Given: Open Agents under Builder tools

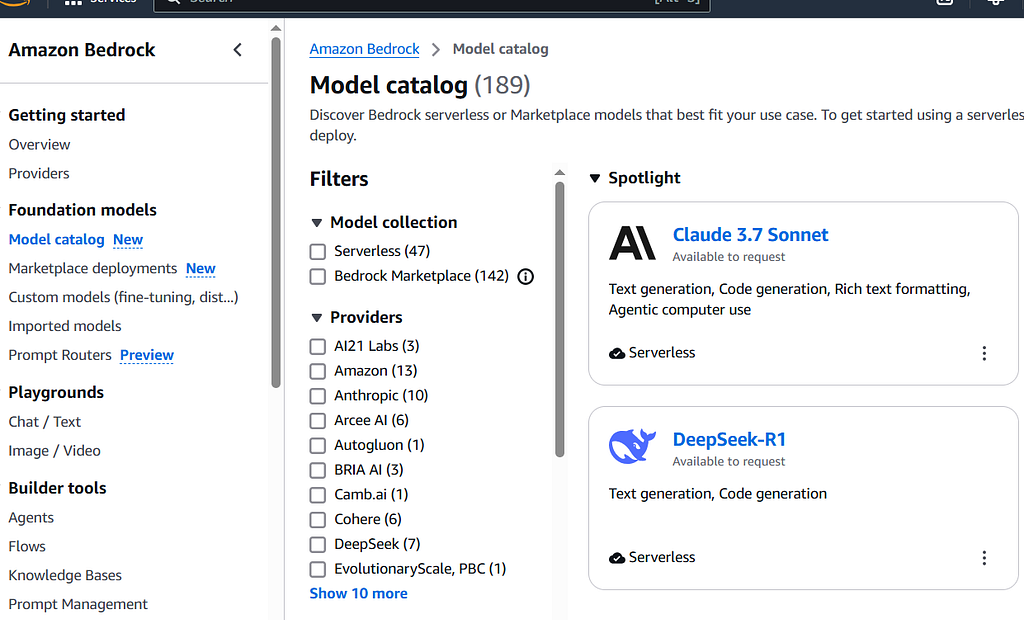Looking at the screenshot, I should point(31,517).
